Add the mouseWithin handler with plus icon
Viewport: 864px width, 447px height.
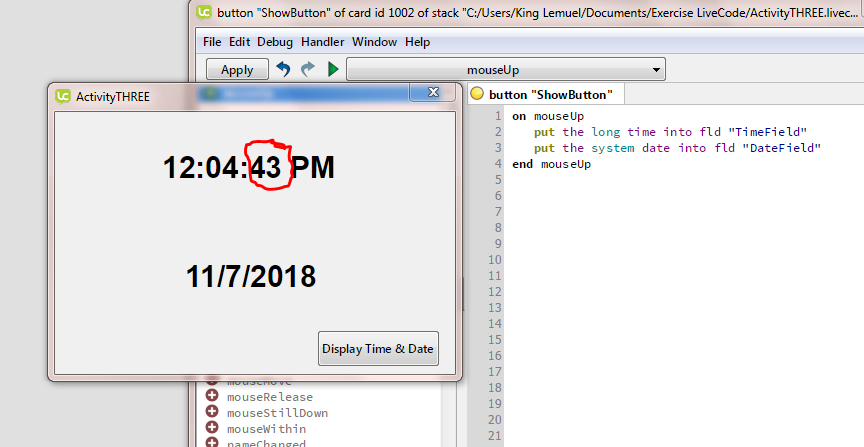click(x=212, y=428)
